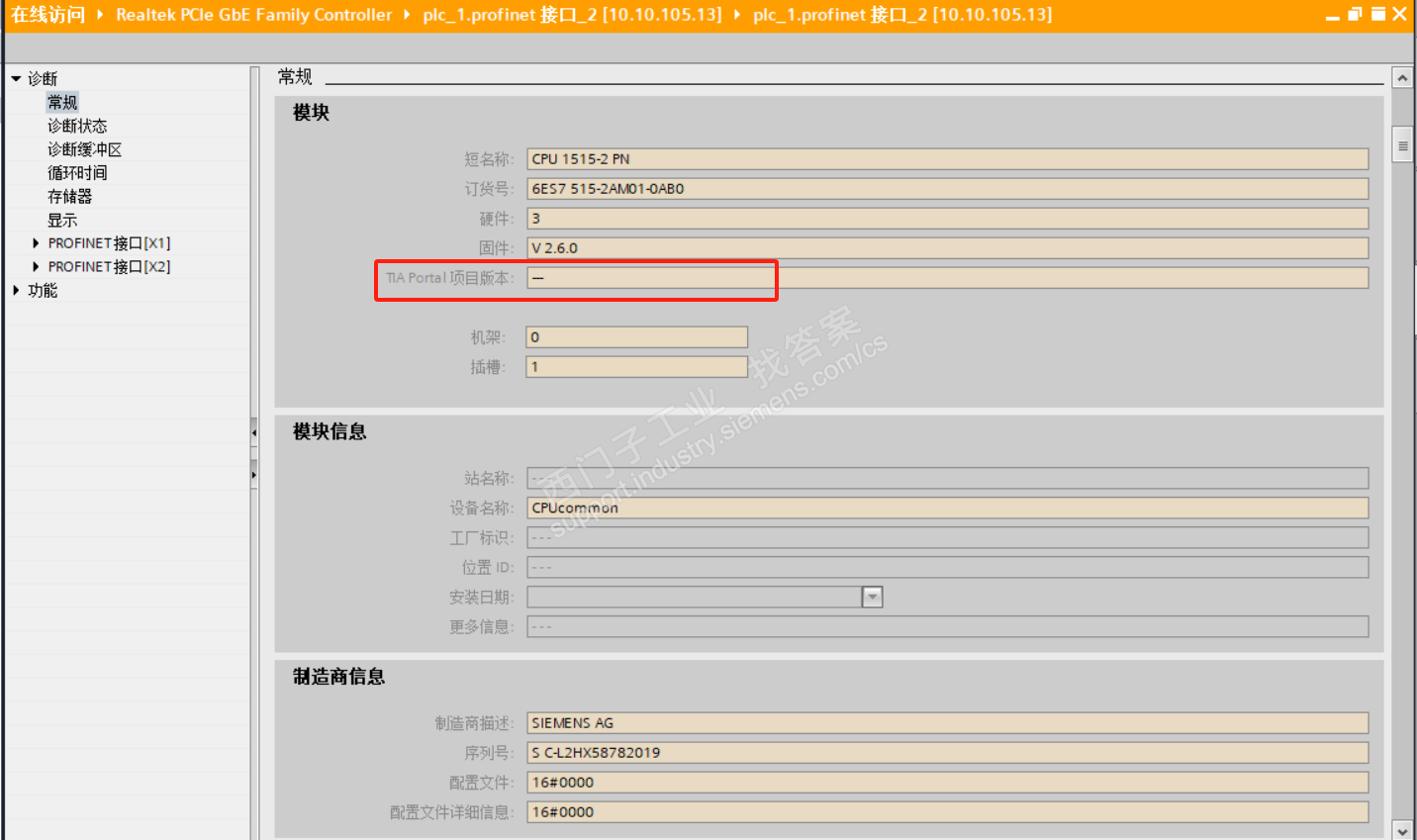Screen dimensions: 1417x840
Task: Select the 功能 tree label
Action: [x=43, y=290]
